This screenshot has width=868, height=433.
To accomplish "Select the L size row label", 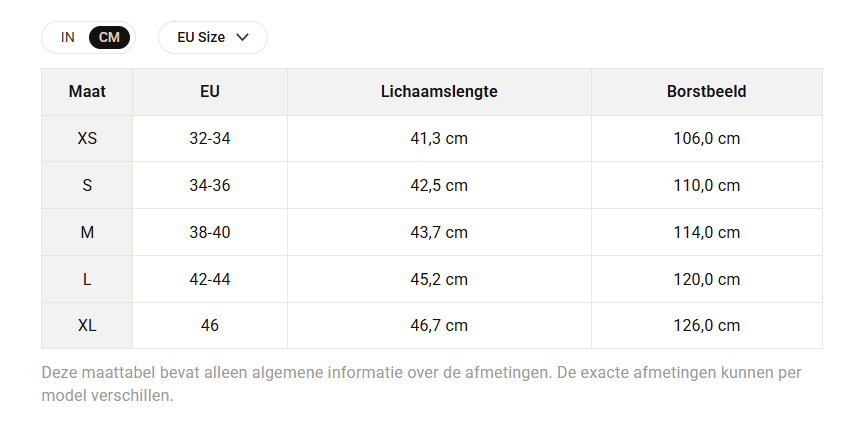I will click(87, 279).
